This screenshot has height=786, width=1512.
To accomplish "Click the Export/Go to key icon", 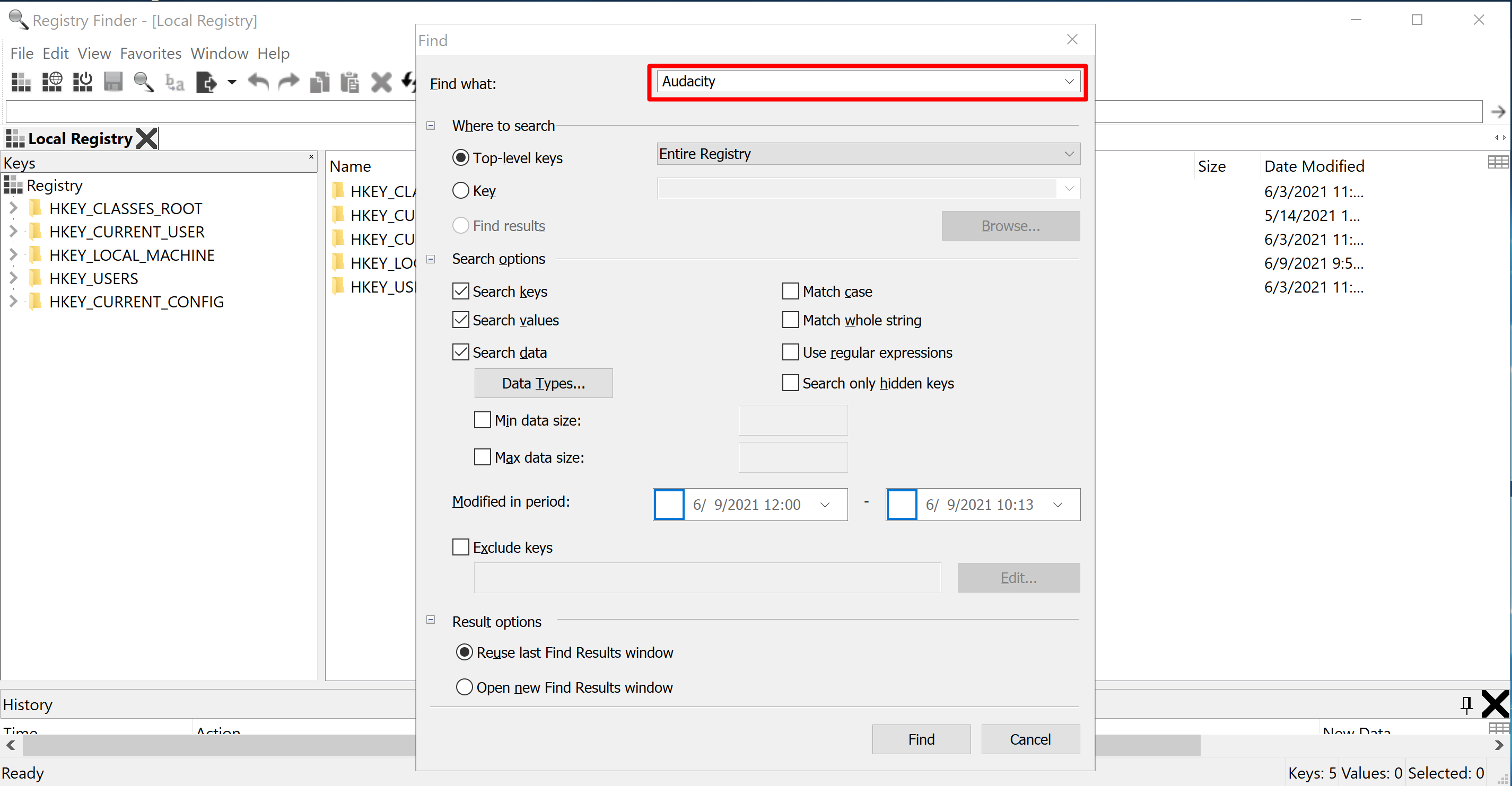I will tap(207, 82).
